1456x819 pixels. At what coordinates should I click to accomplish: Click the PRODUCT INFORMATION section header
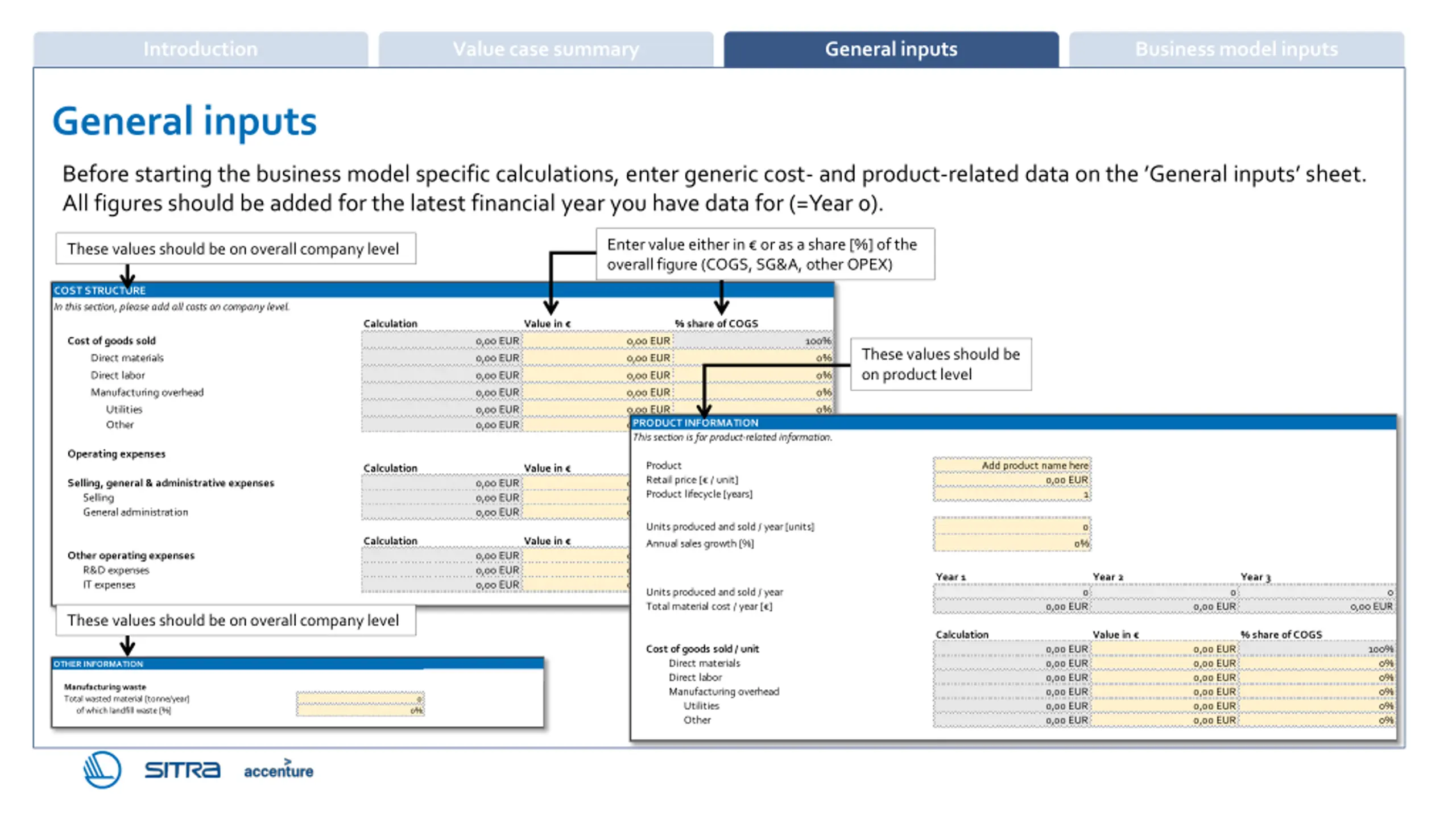tap(1014, 423)
